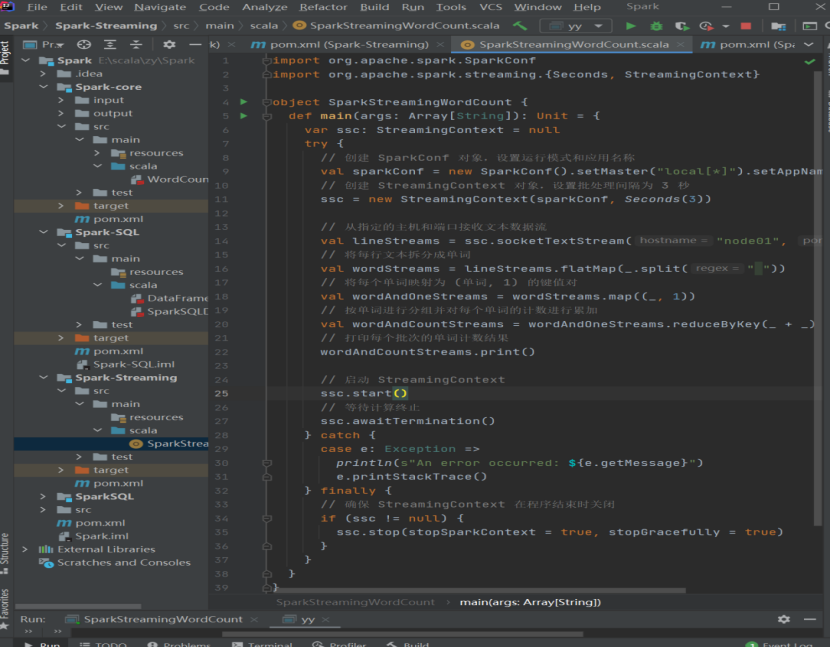Image resolution: width=831 pixels, height=647 pixels.
Task: Stop the running process with red square
Action: tap(746, 26)
